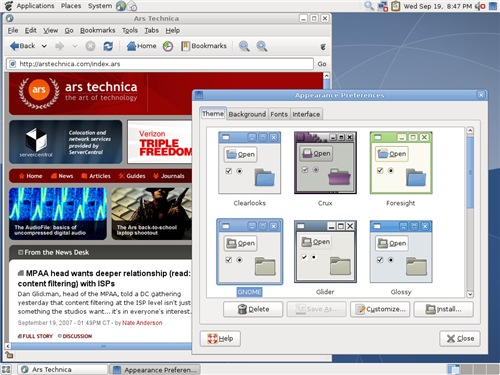
Task: Click the checkbox in Glossy theme preview
Action: tap(380, 260)
